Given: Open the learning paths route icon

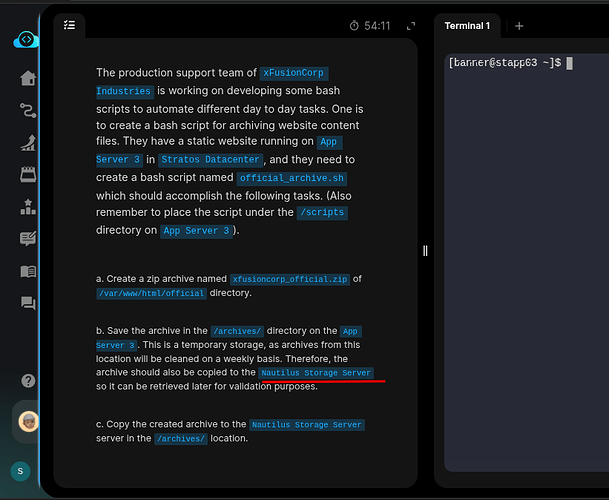Looking at the screenshot, I should [x=28, y=110].
